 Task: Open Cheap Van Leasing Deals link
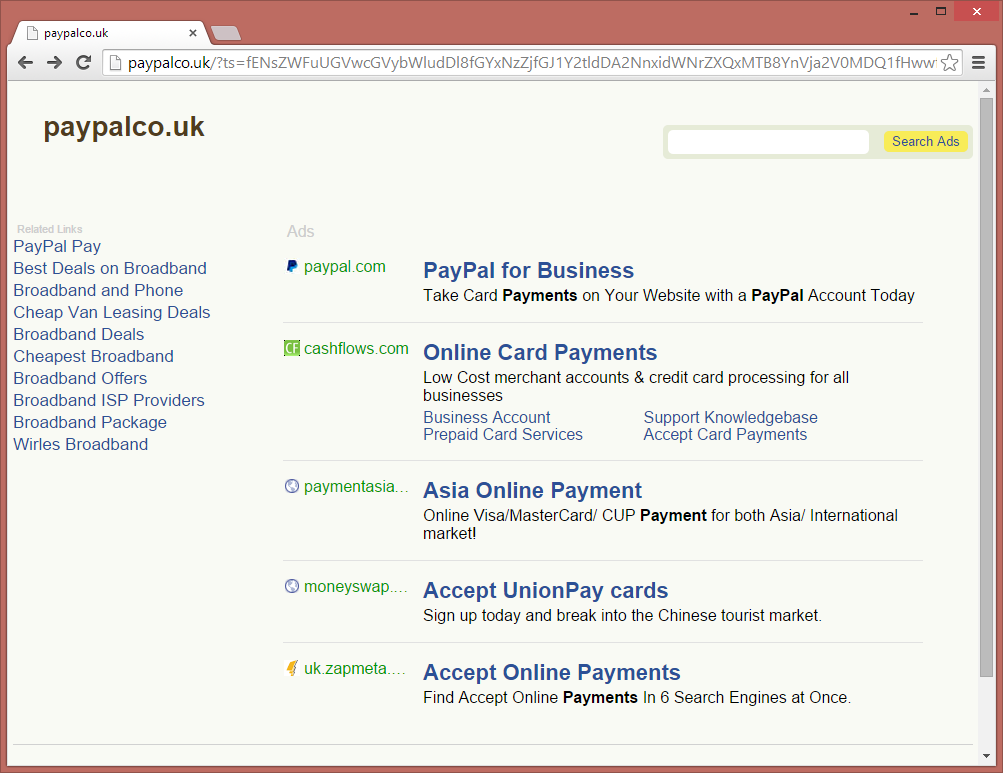click(x=112, y=312)
